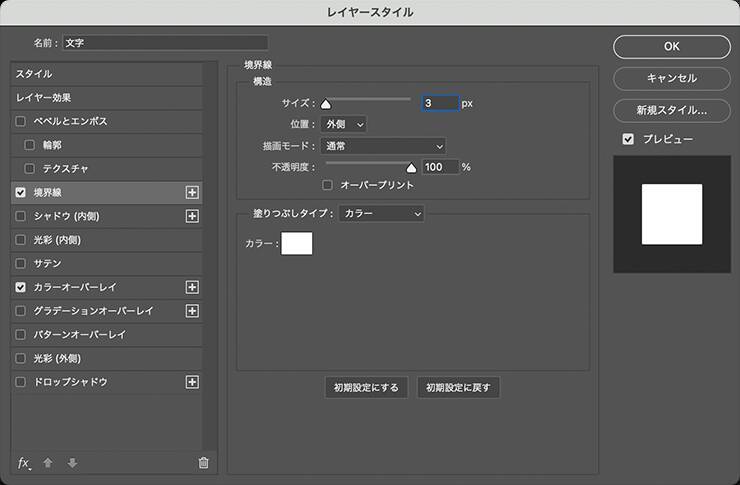Image resolution: width=740 pixels, height=485 pixels.
Task: Add another カラーオーバーレイ with plus icon
Action: click(193, 287)
